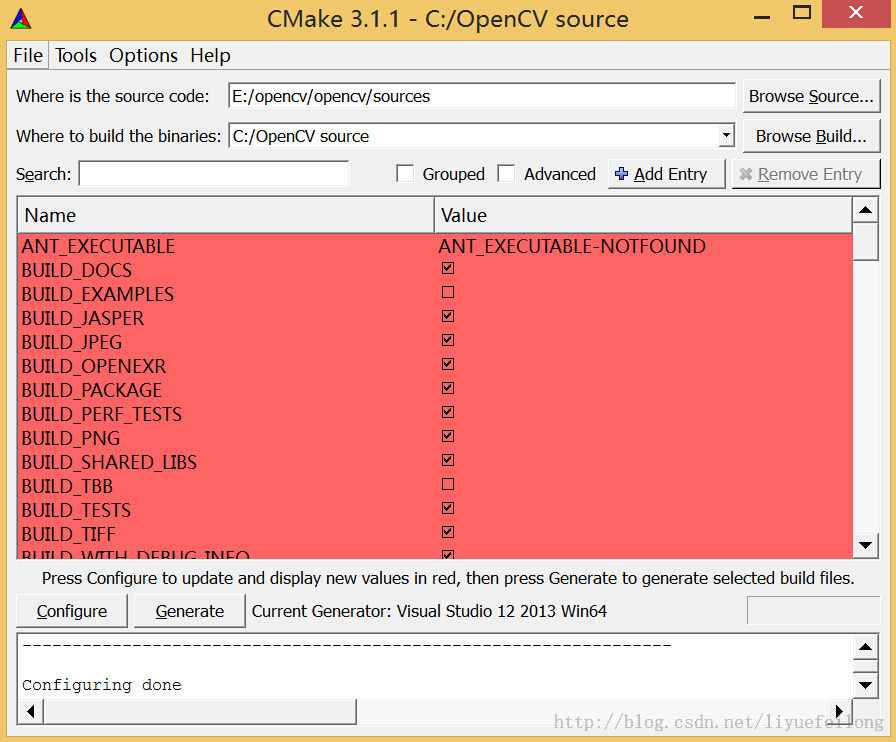The image size is (896, 742).
Task: Click the output log scroll-right arrow
Action: click(x=839, y=711)
